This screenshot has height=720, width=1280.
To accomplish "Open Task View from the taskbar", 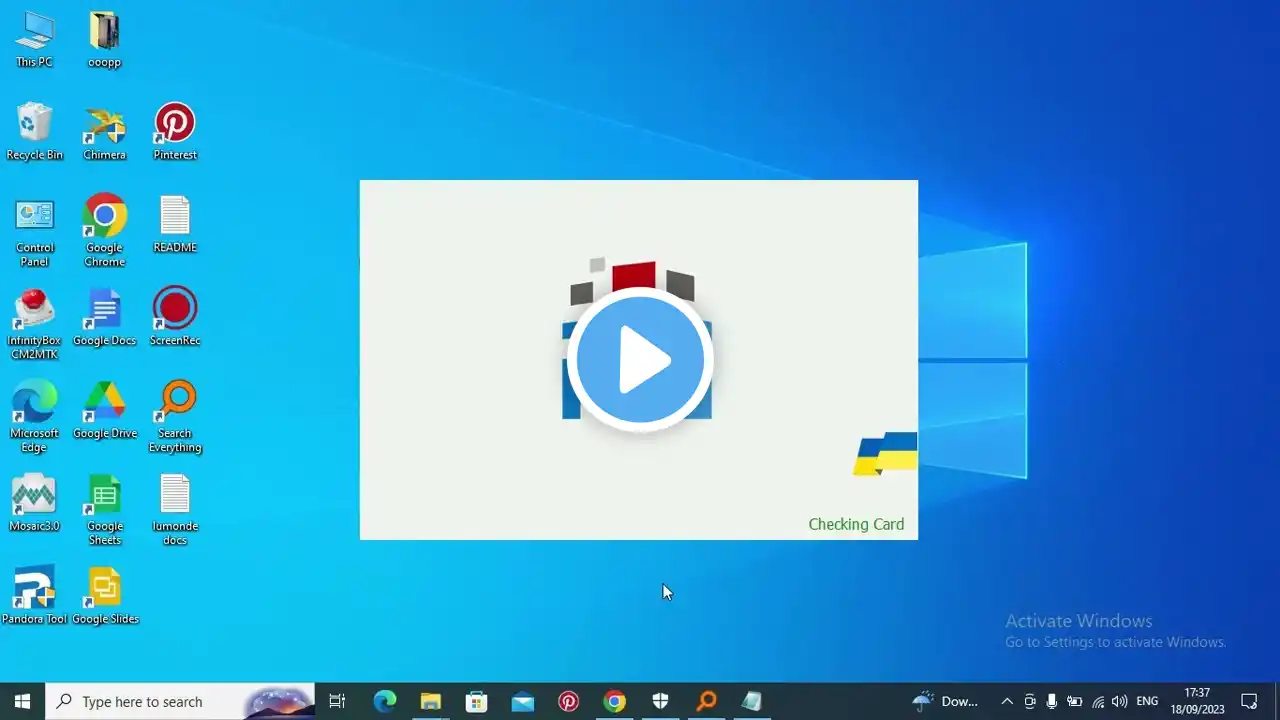I will pyautogui.click(x=337, y=701).
